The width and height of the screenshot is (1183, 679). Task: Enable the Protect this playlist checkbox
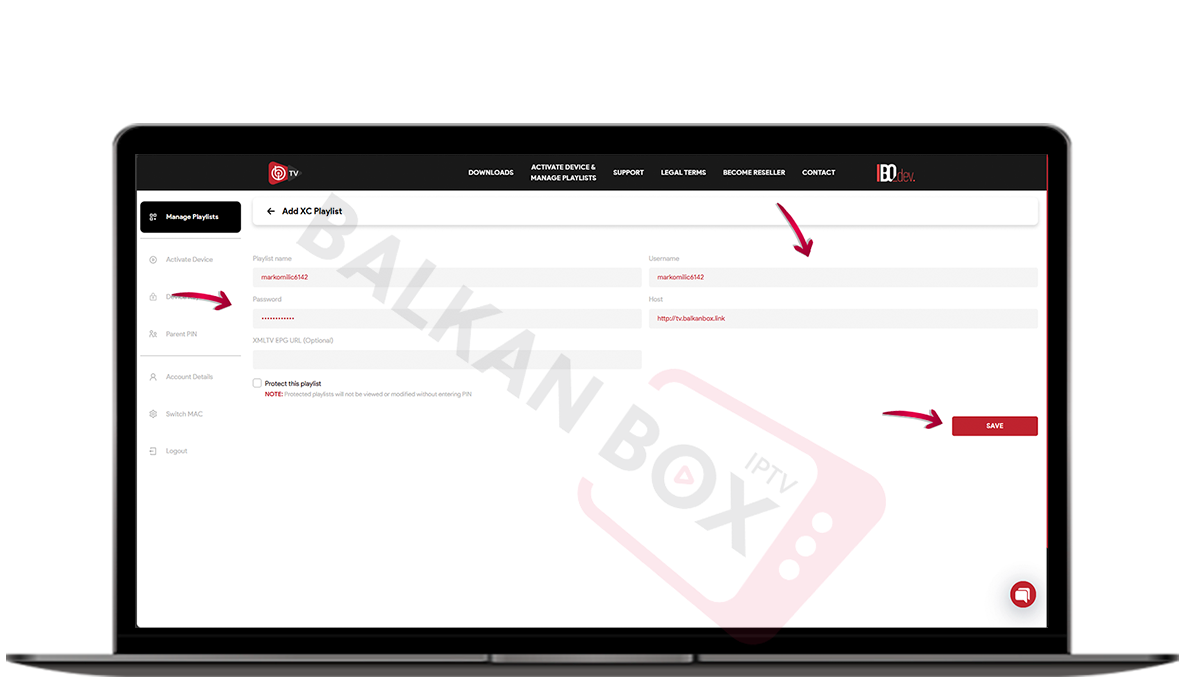tap(257, 383)
